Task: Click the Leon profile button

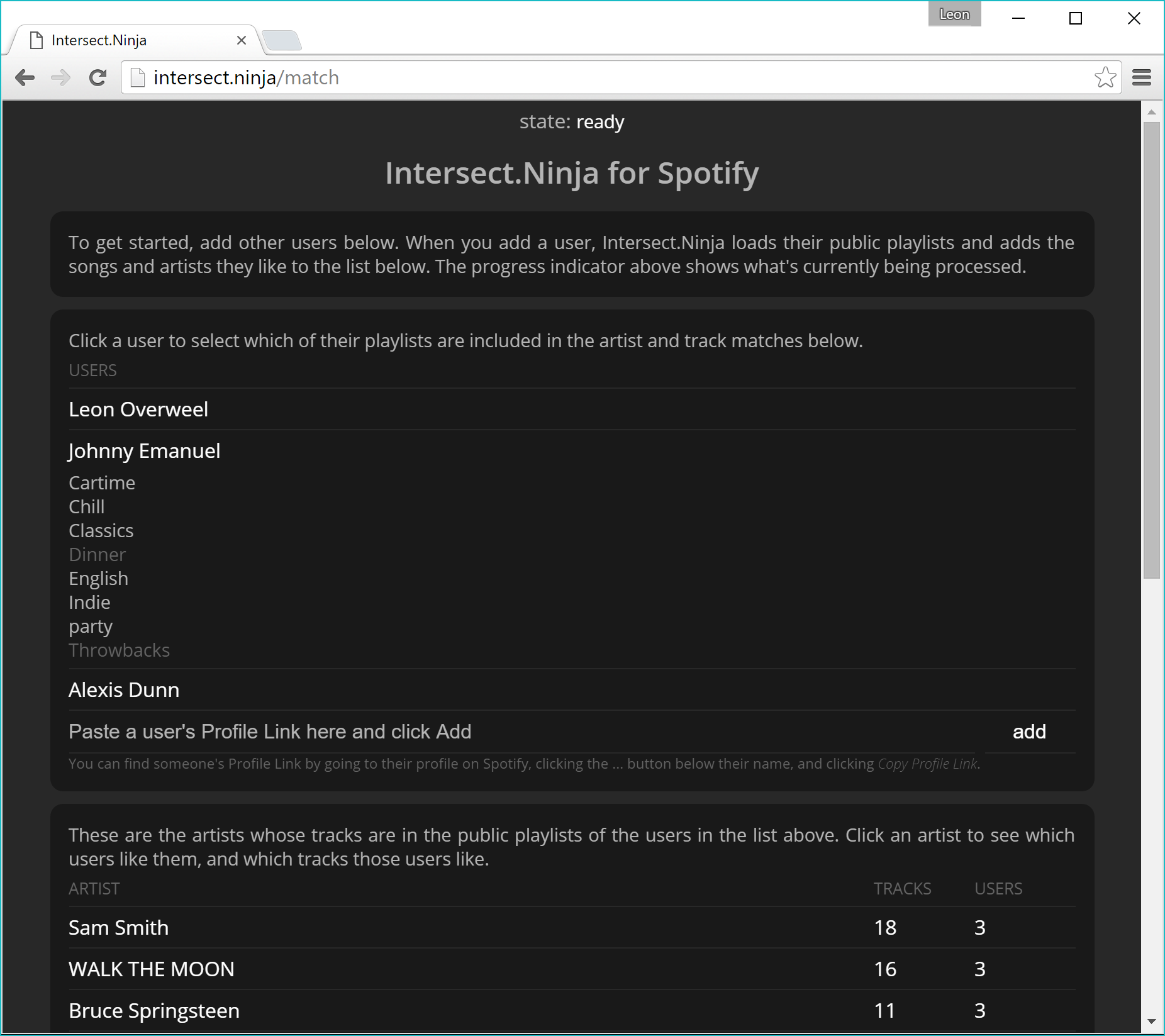Action: coord(954,14)
